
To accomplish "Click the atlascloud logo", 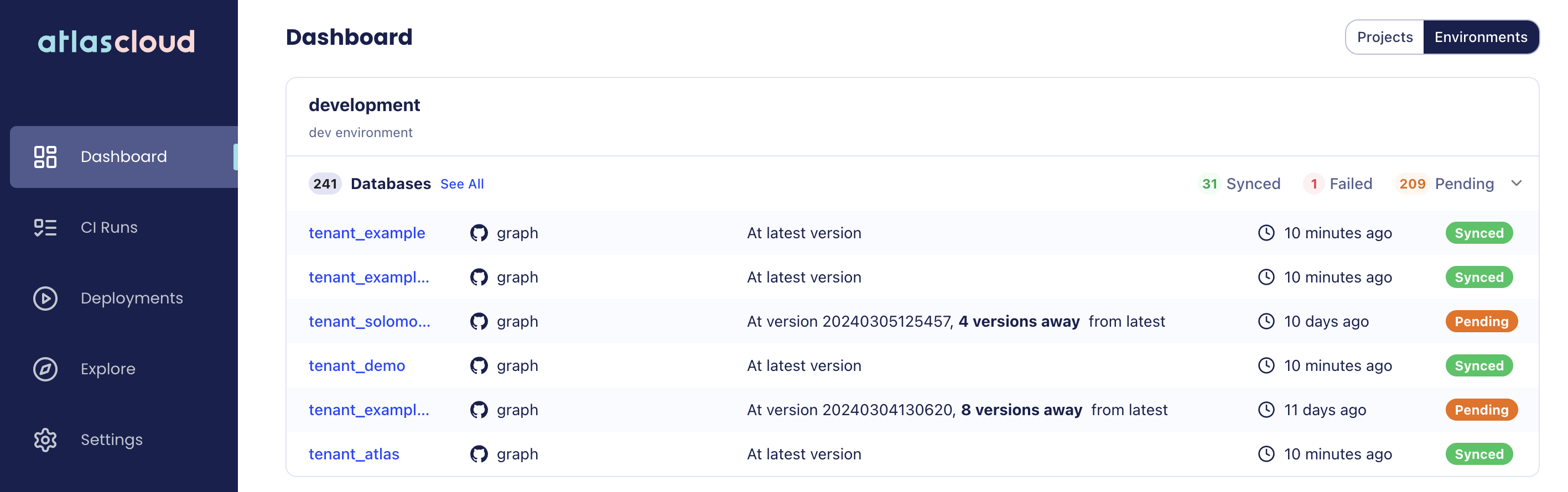I will 116,41.
